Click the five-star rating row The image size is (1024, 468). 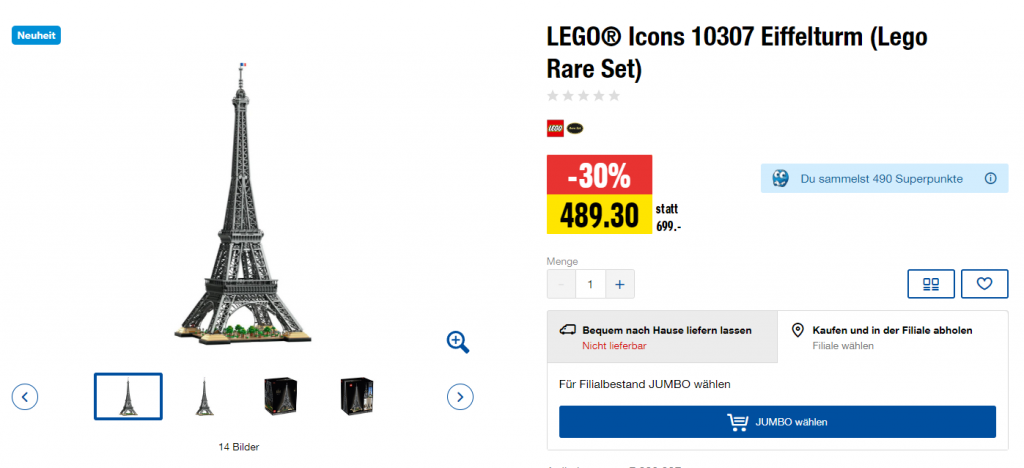pos(583,96)
